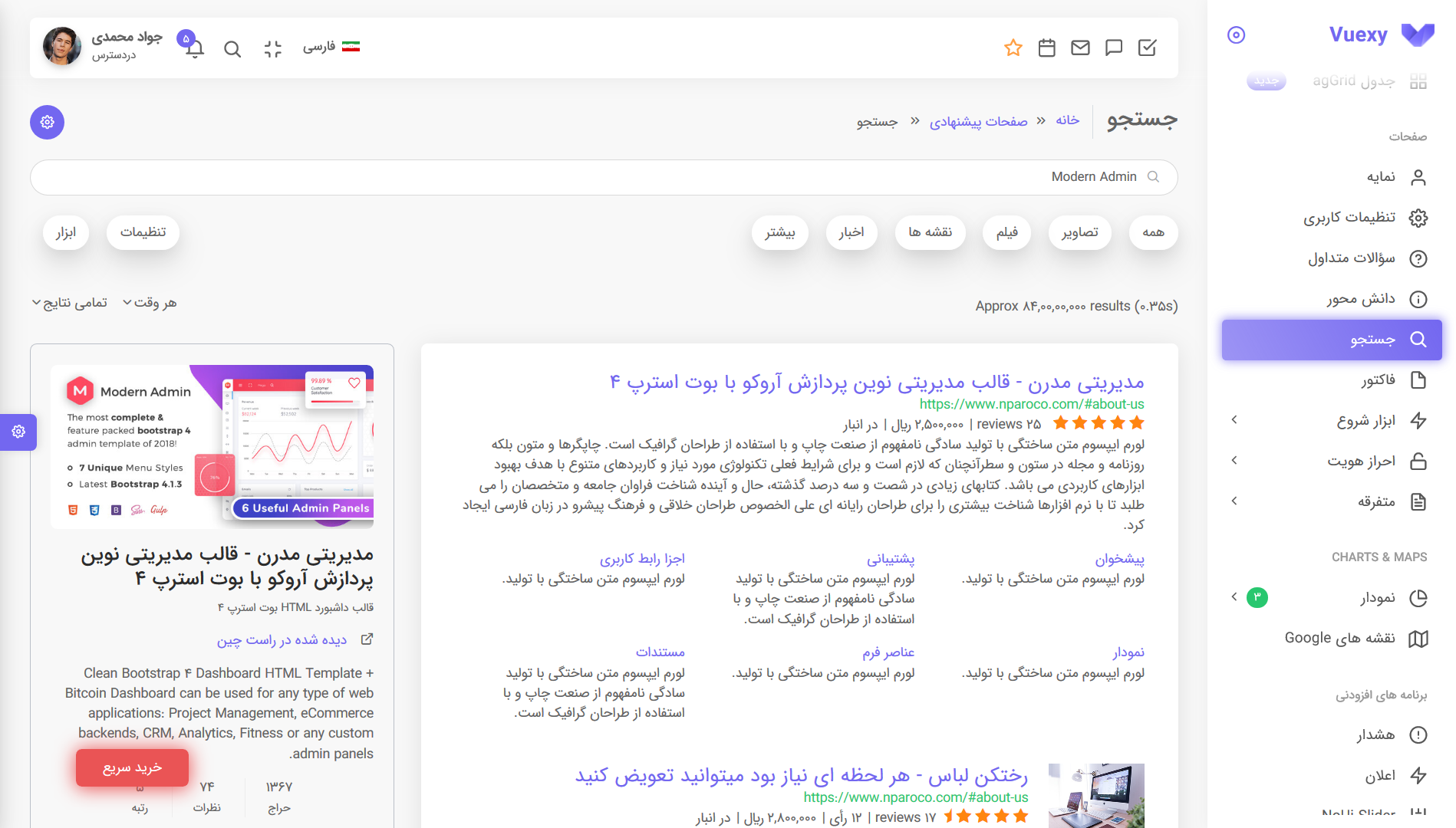This screenshot has width=1456, height=828.
Task: Open سؤالات متداول in sidebar
Action: 1332,258
